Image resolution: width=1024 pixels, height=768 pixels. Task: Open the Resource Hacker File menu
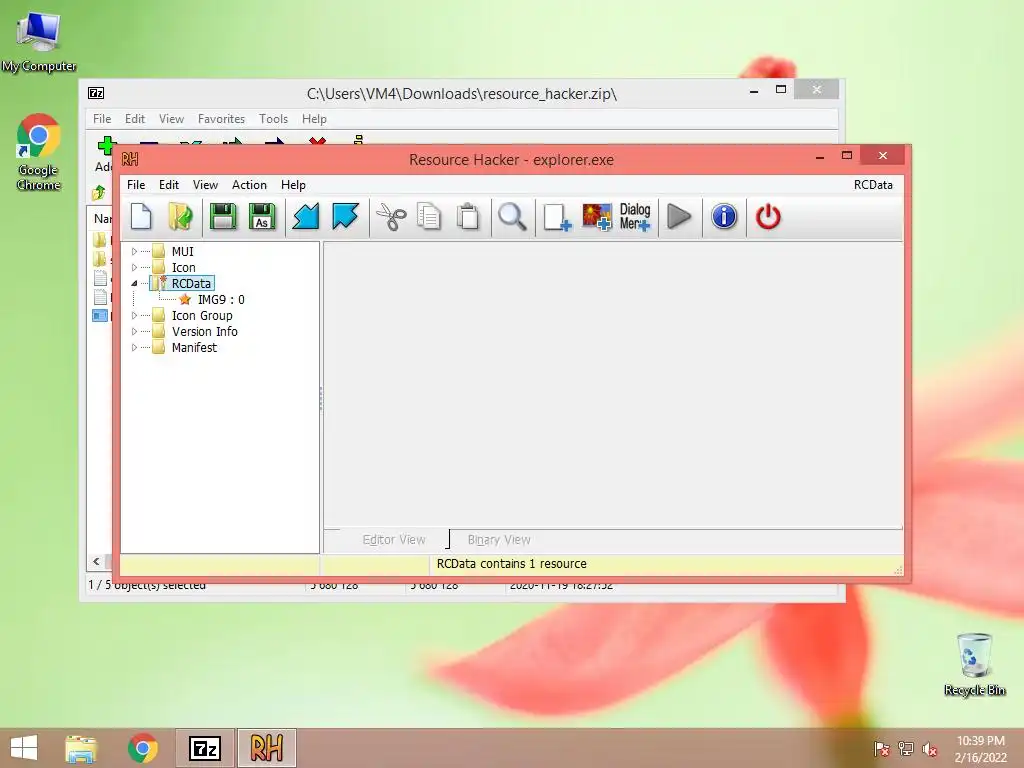(136, 185)
